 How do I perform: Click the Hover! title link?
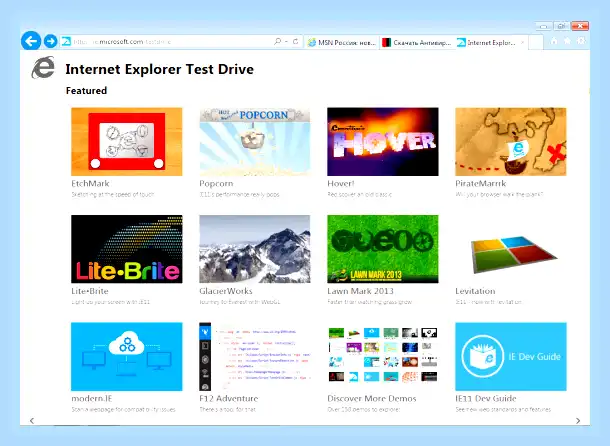point(341,183)
